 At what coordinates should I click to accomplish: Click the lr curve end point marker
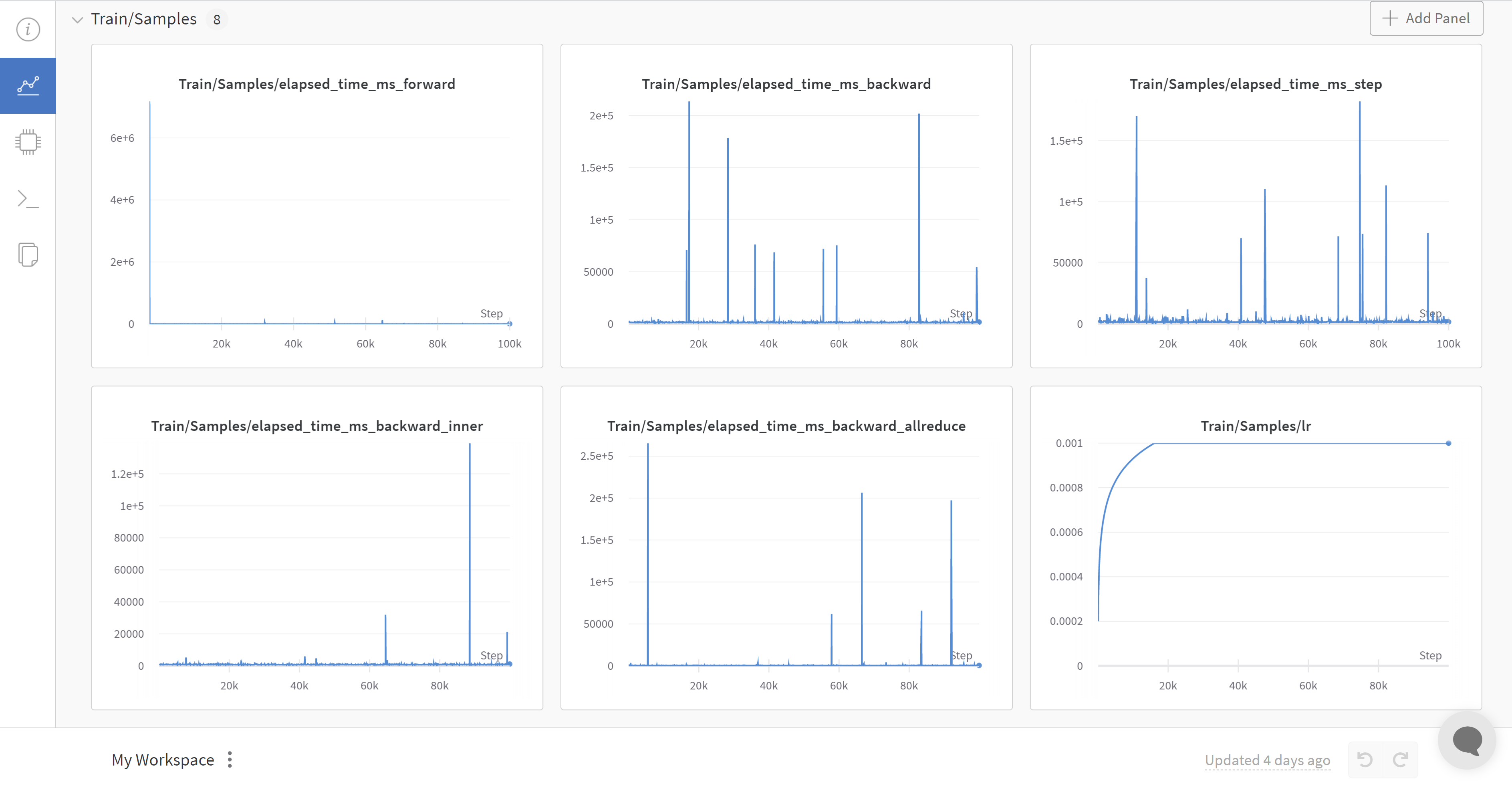click(x=1449, y=443)
